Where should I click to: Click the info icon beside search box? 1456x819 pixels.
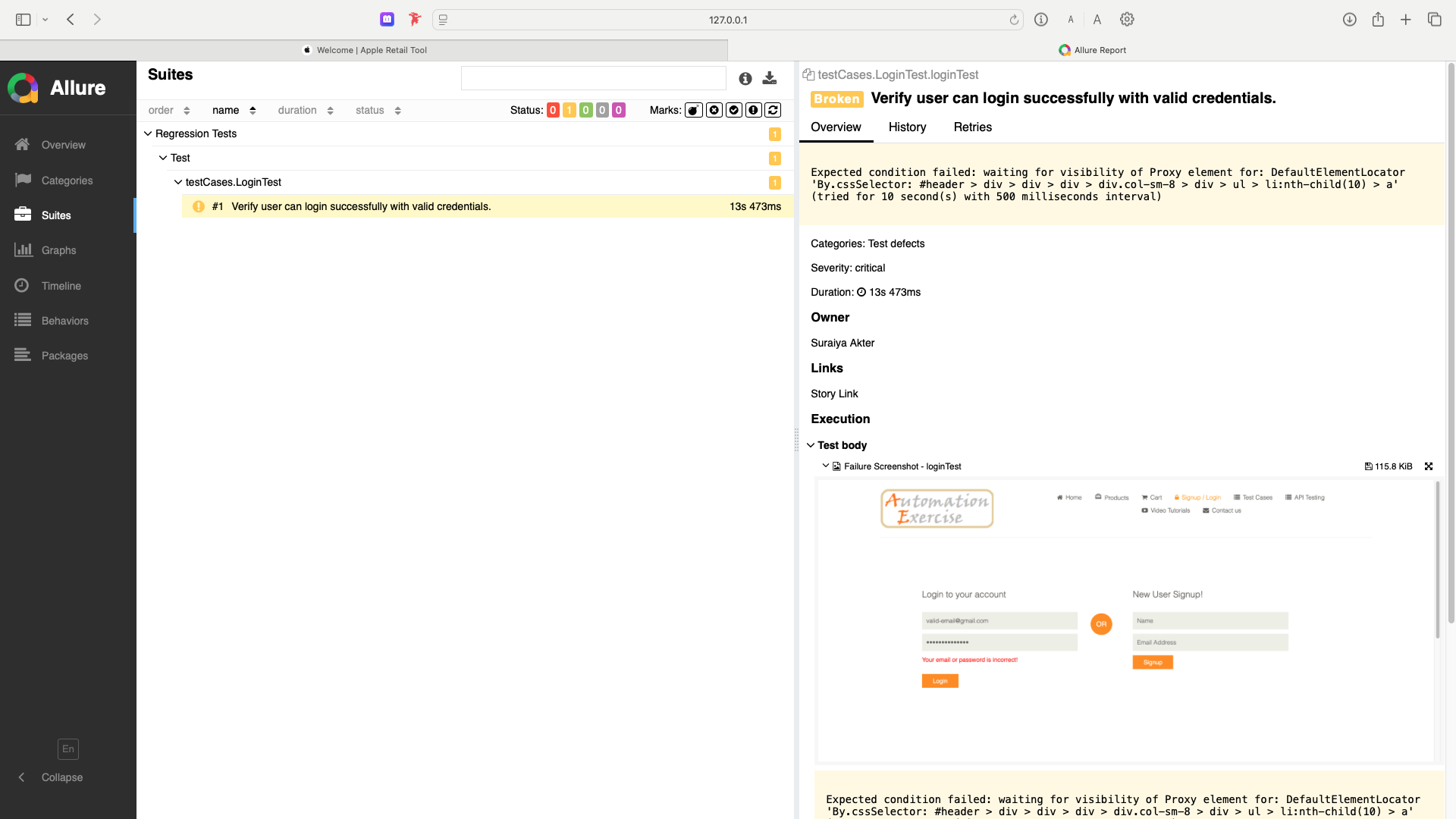(745, 78)
